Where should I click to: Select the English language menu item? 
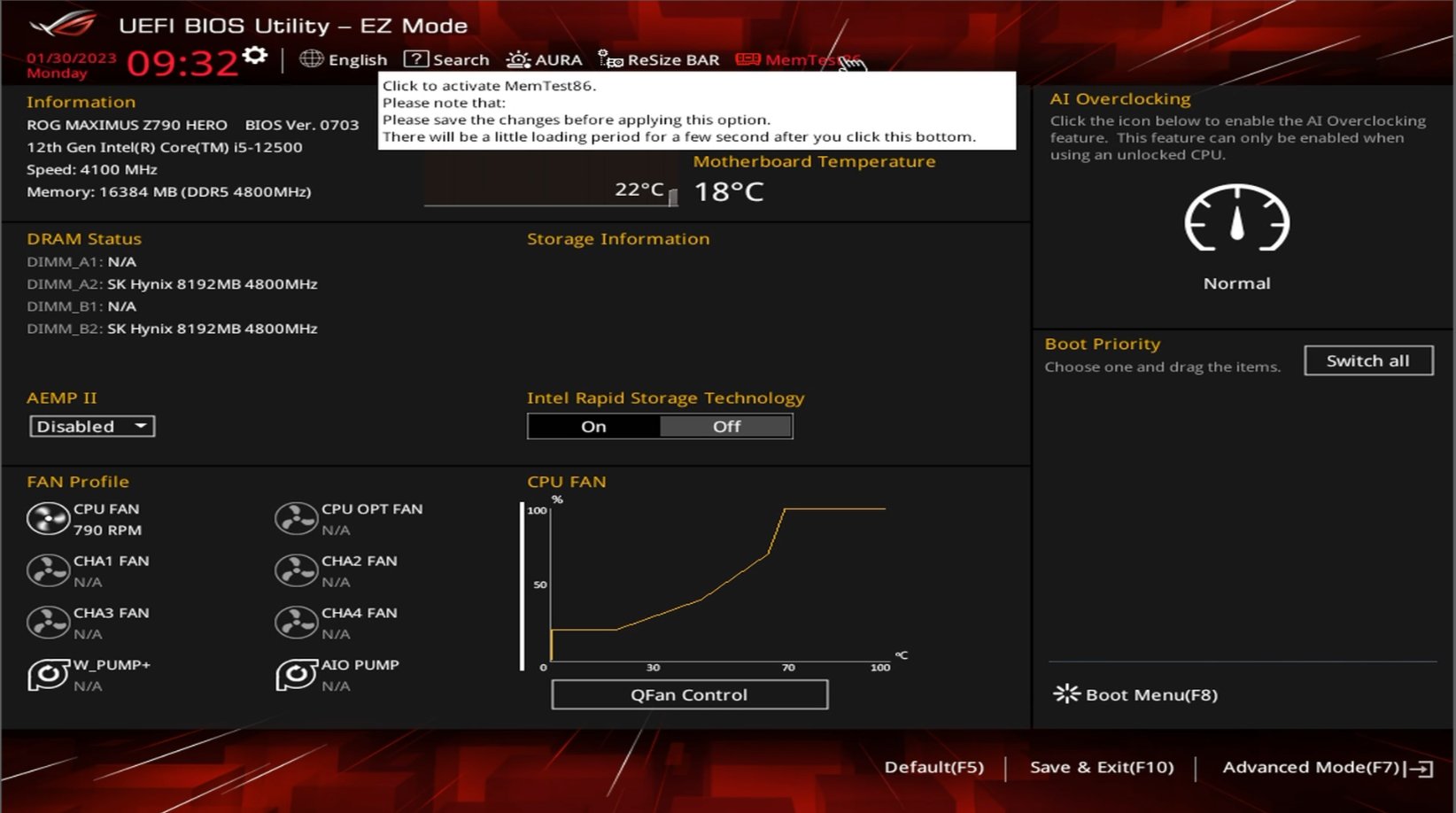[358, 59]
